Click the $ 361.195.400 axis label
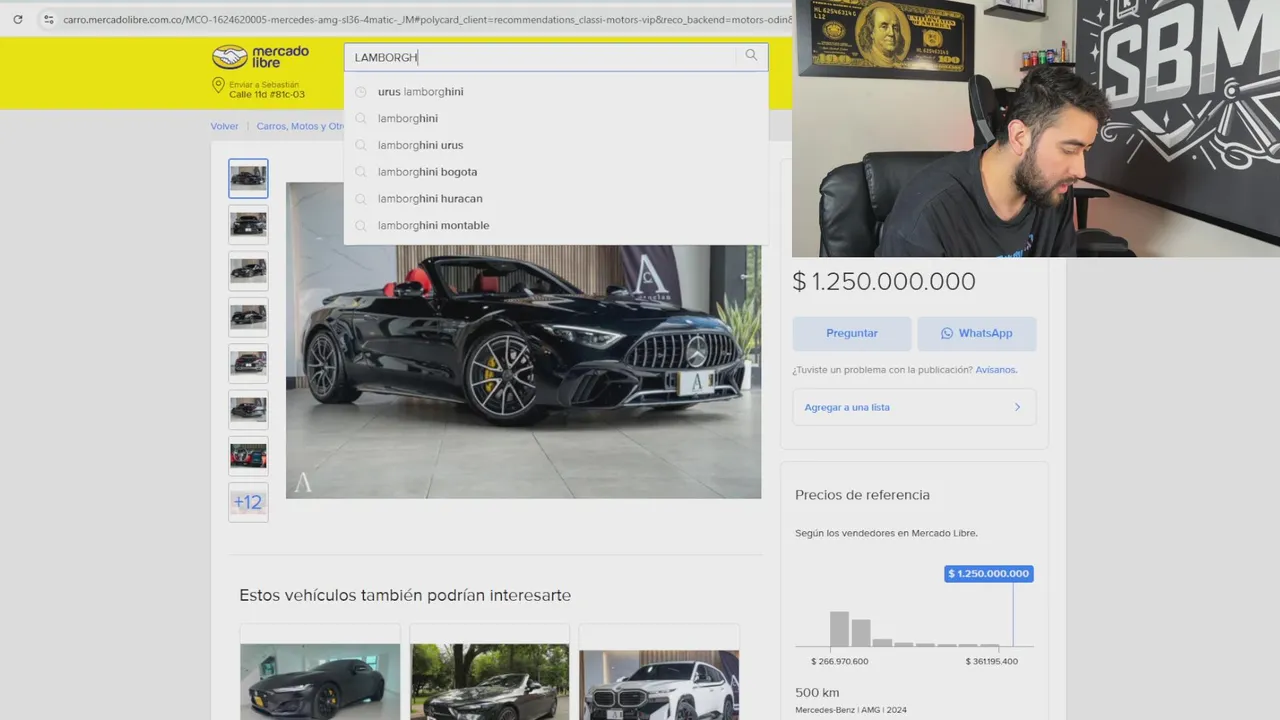This screenshot has height=720, width=1280. [x=991, y=662]
